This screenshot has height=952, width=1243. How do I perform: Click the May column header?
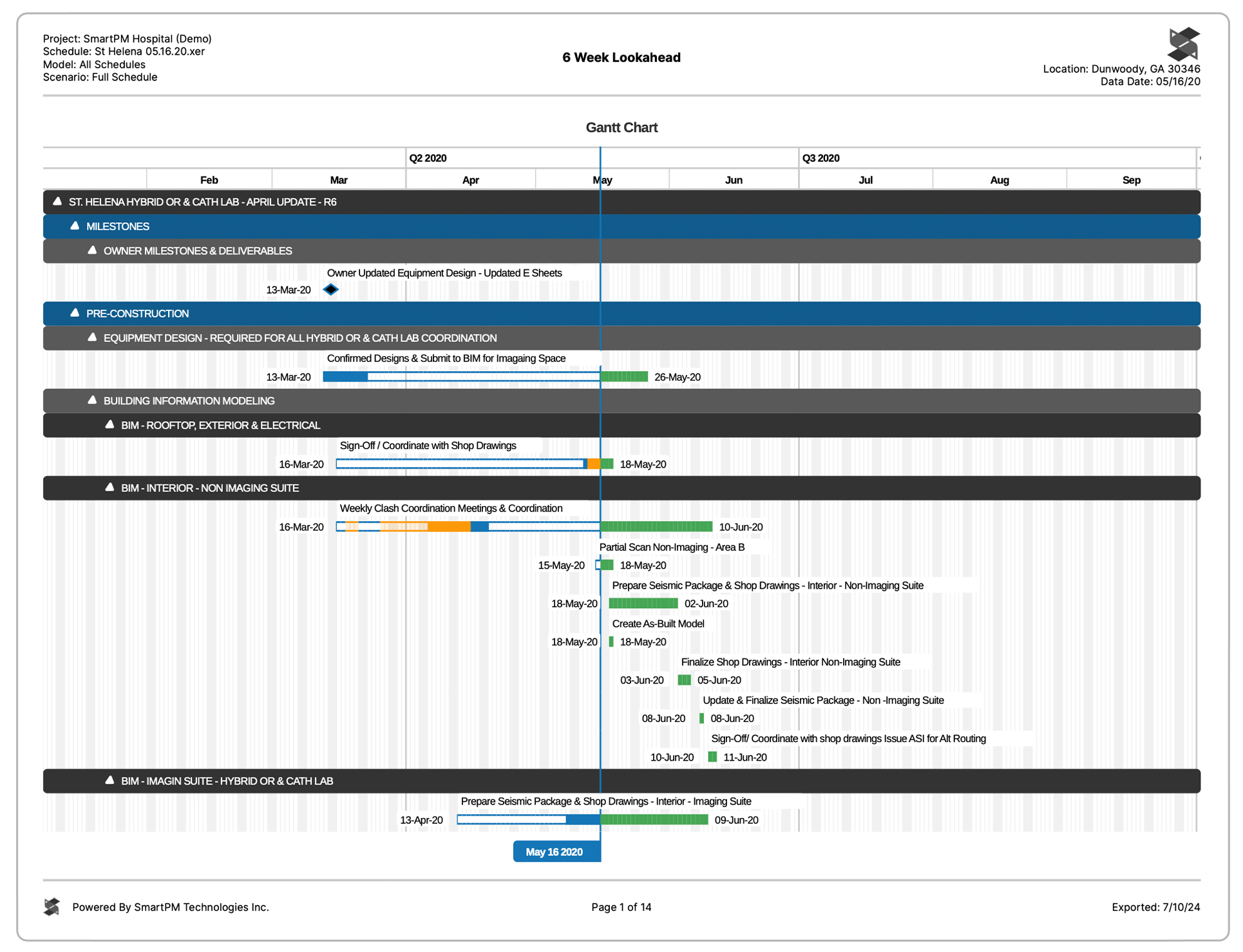[602, 179]
